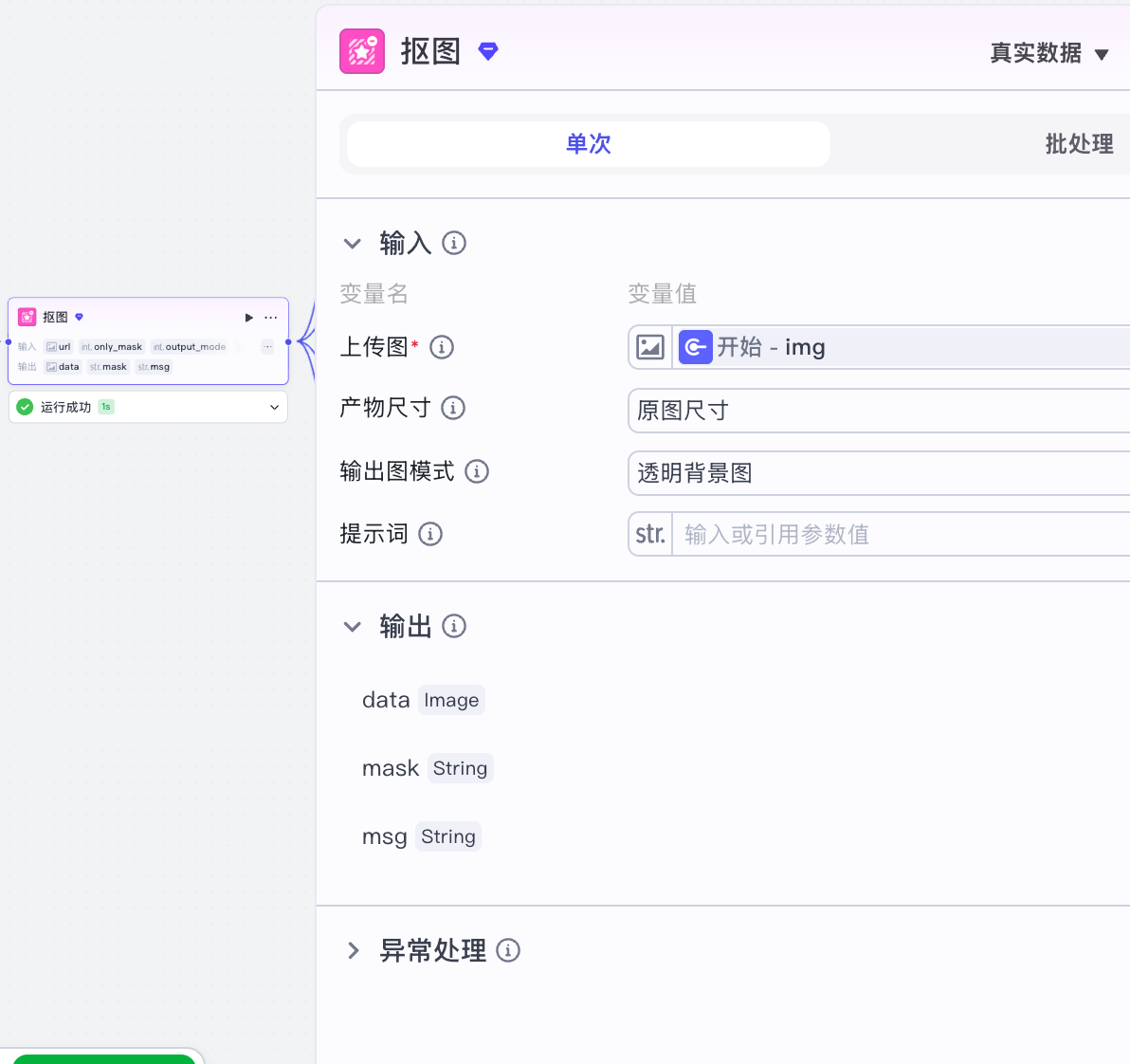The height and width of the screenshot is (1064, 1130).
Task: Click the info icon beside 输入 heading
Action: (x=454, y=244)
